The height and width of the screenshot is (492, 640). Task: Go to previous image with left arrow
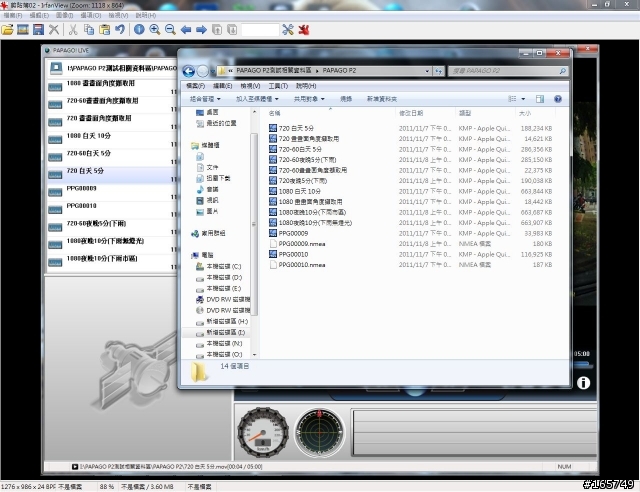click(x=186, y=29)
